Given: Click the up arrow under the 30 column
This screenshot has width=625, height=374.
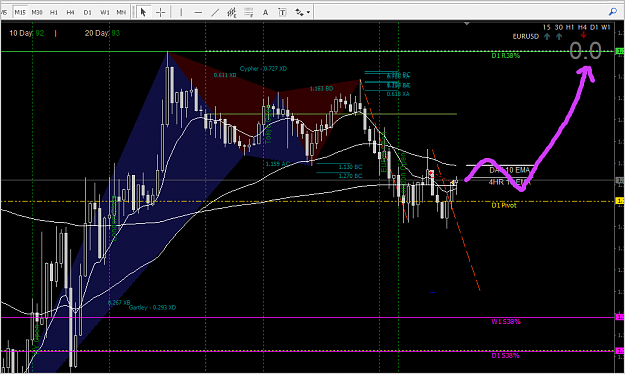Looking at the screenshot, I should click(559, 36).
